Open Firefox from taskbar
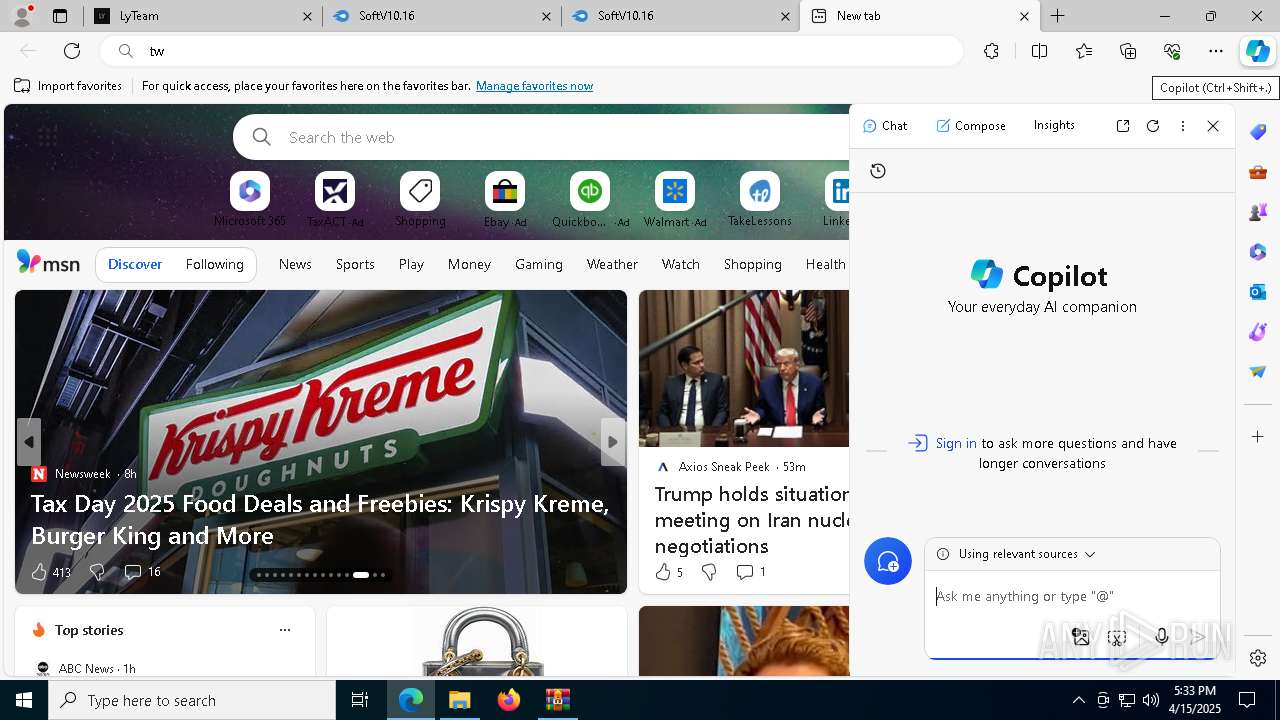The width and height of the screenshot is (1280, 720). [x=509, y=700]
